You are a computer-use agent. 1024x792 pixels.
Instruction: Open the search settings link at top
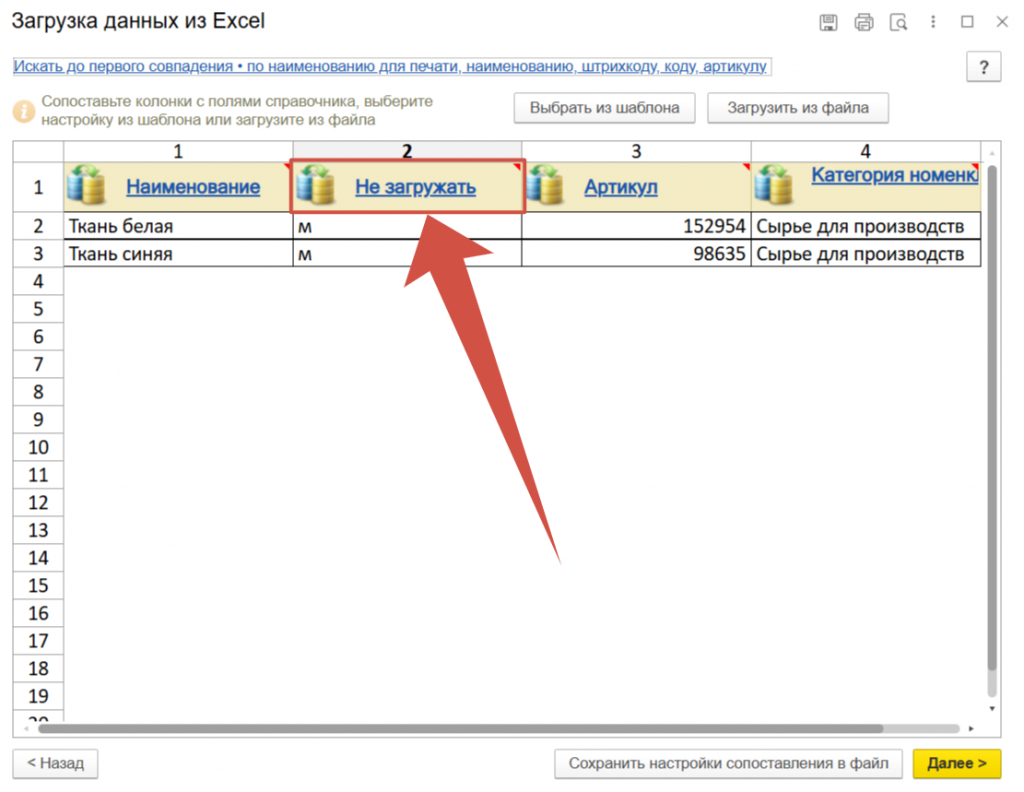click(390, 66)
